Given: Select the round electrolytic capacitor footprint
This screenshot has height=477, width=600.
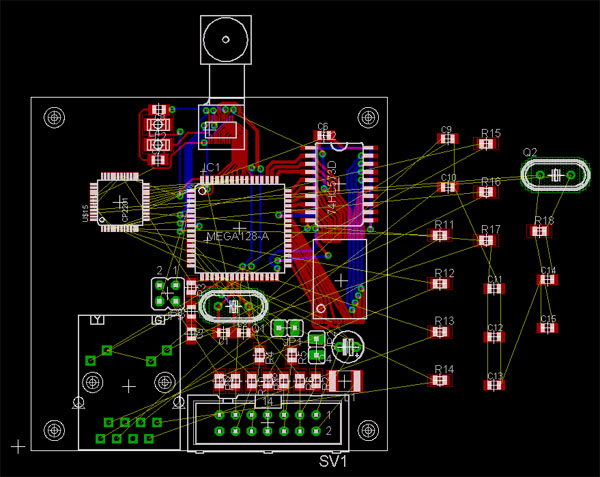Looking at the screenshot, I should (347, 347).
